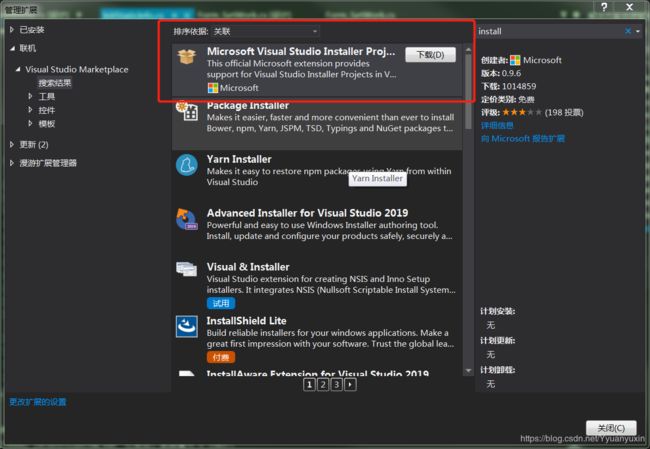Screen dimensions: 650x449
Task: Expand the 更新 (2) node
Action: pos(12,144)
